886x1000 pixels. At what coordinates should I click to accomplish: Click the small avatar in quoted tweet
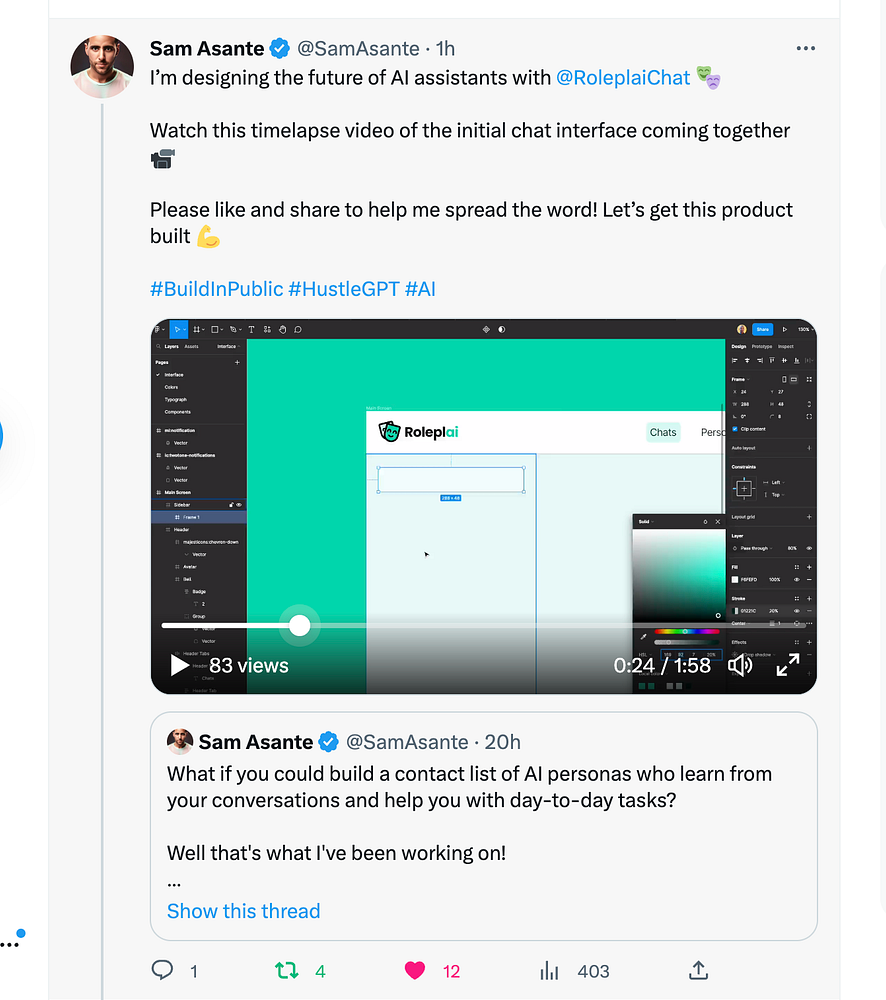click(x=180, y=742)
